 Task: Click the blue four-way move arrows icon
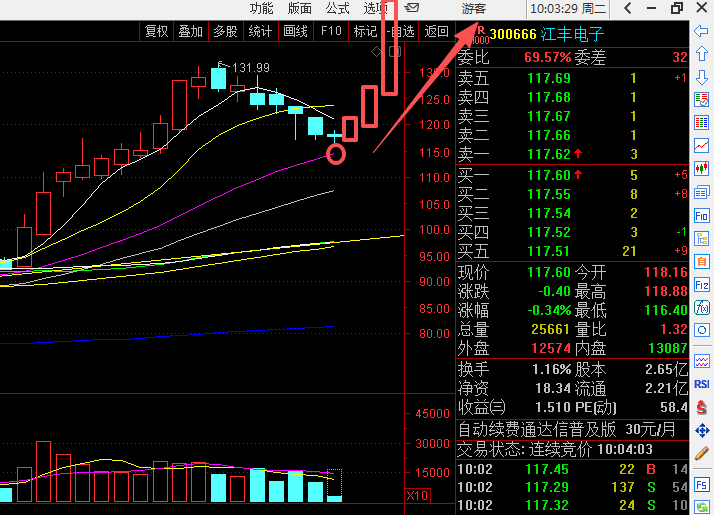701,430
